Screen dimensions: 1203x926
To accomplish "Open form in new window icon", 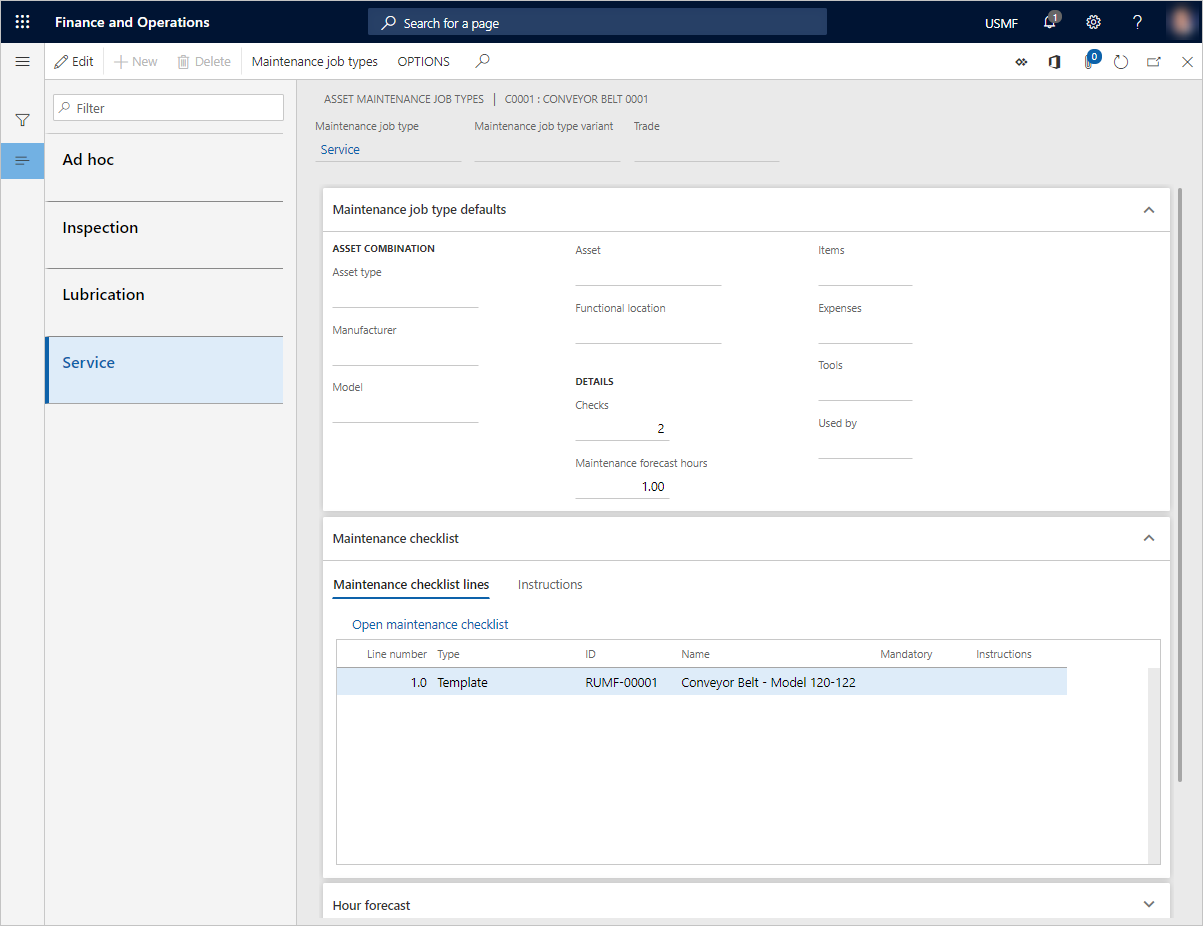I will coord(1154,62).
